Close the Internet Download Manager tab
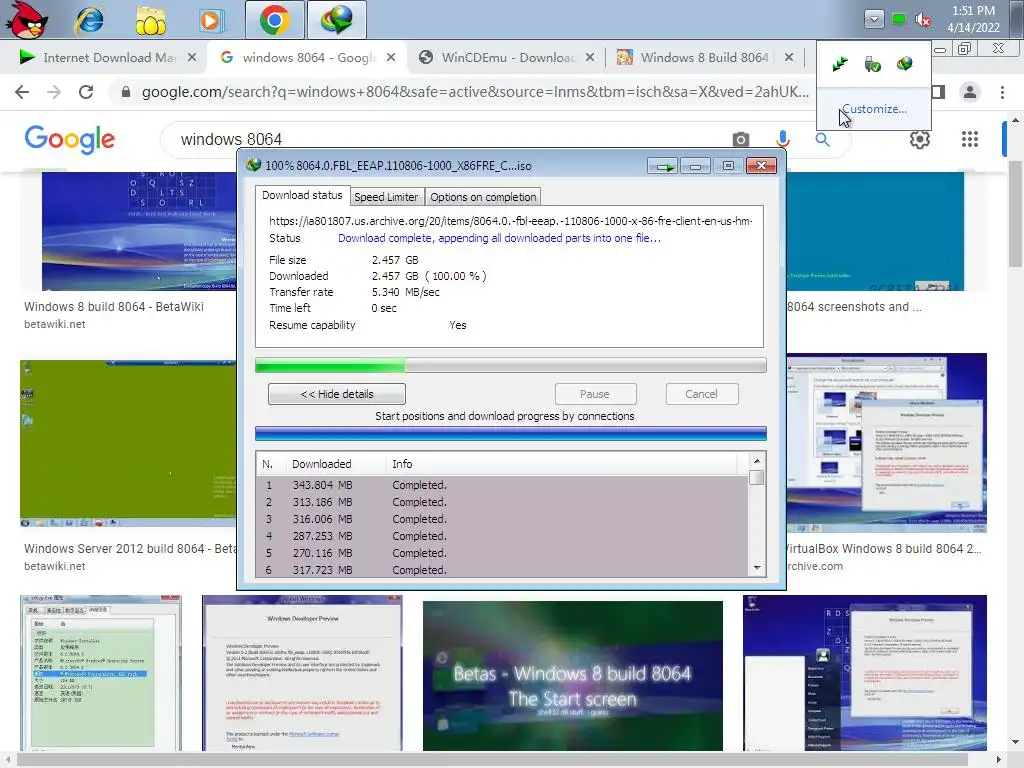 click(x=191, y=57)
